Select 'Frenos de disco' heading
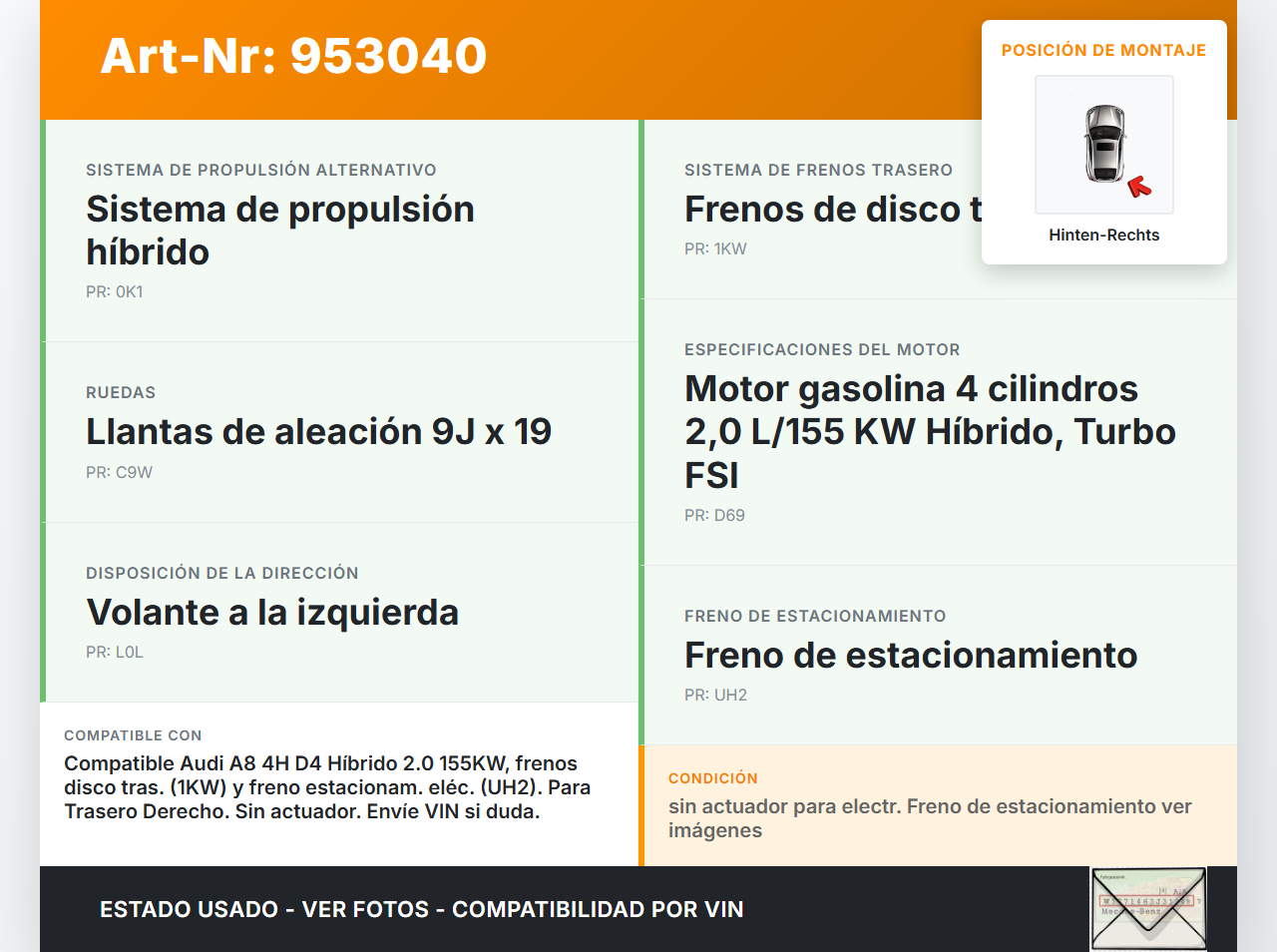 click(x=833, y=210)
